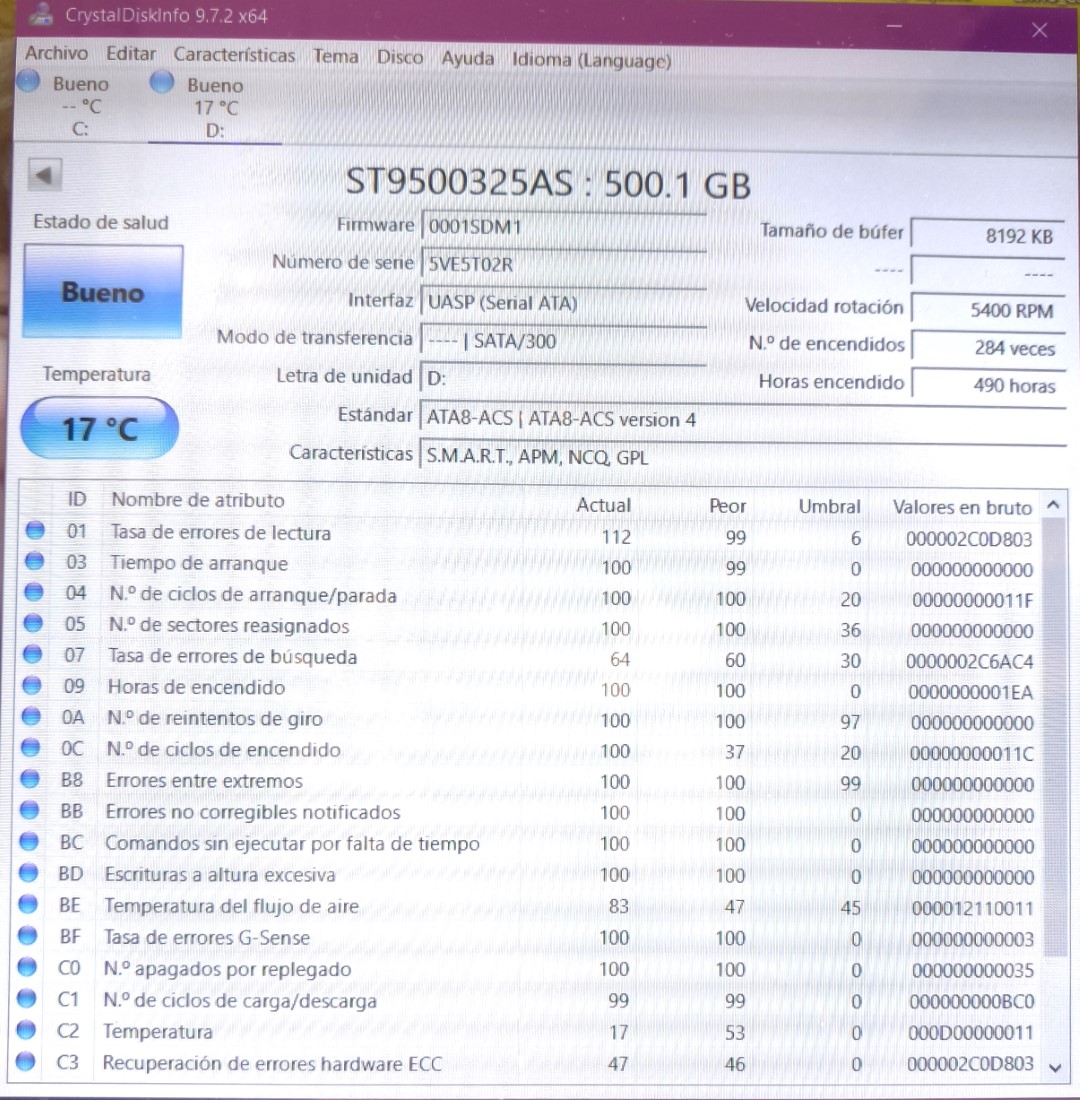Click the ID column header
1080x1100 pixels.
pyautogui.click(x=76, y=499)
